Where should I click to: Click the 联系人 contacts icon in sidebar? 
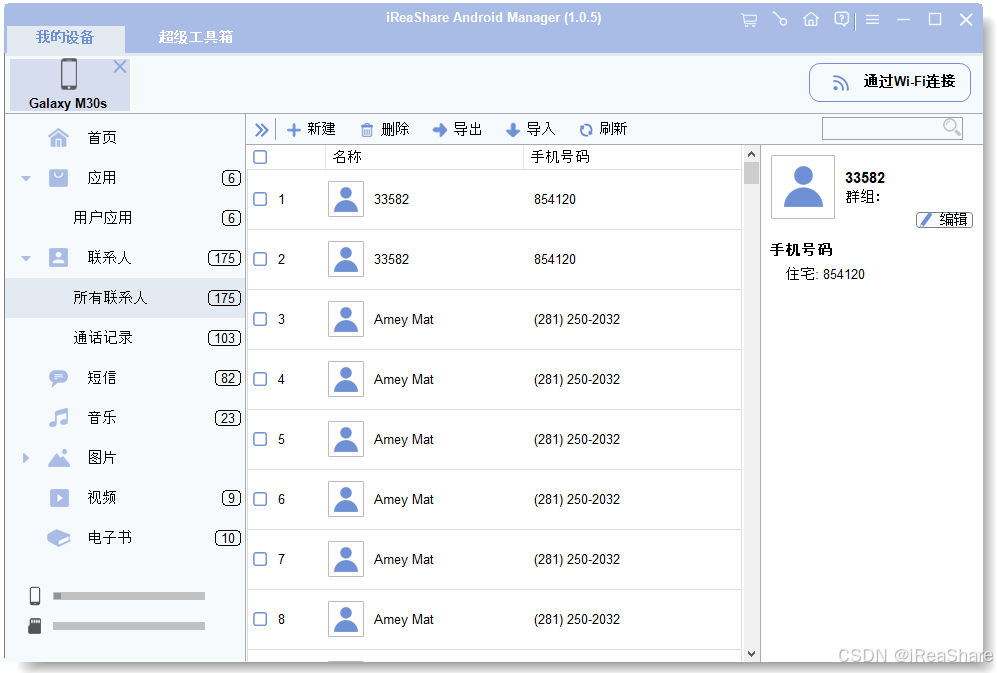pyautogui.click(x=58, y=258)
